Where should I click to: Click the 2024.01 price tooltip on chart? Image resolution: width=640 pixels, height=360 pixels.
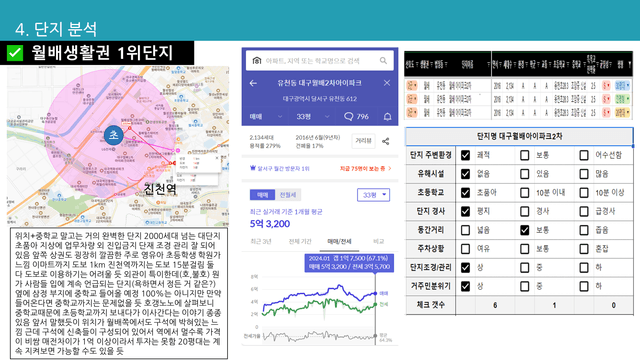click(x=349, y=262)
